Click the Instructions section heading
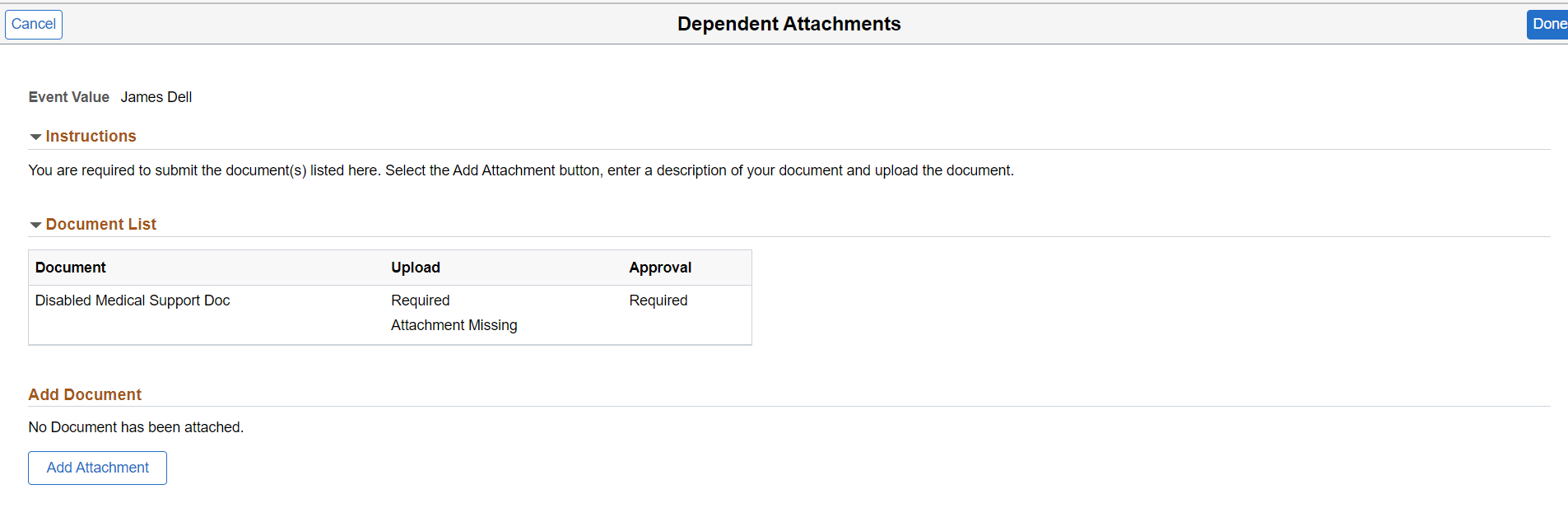 (x=91, y=137)
